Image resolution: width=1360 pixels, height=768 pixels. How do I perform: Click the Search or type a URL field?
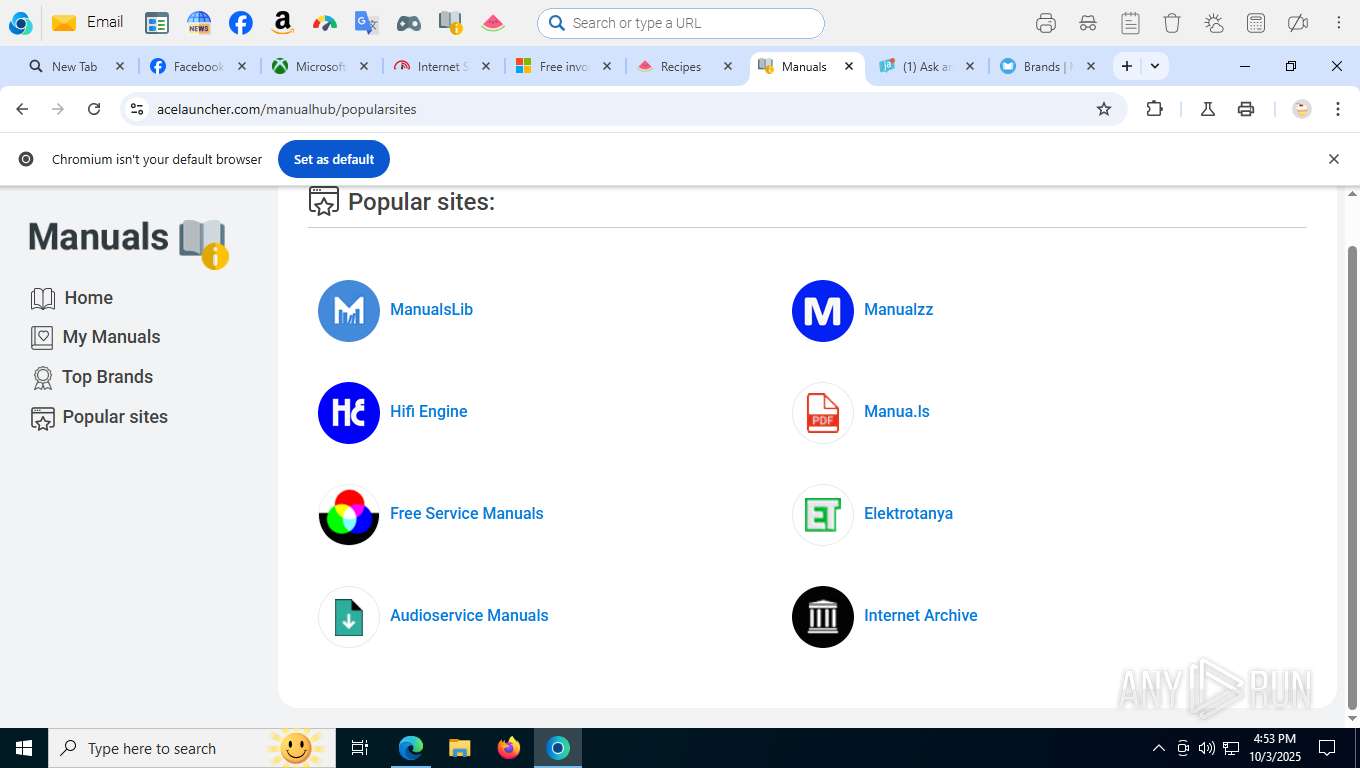click(x=681, y=23)
